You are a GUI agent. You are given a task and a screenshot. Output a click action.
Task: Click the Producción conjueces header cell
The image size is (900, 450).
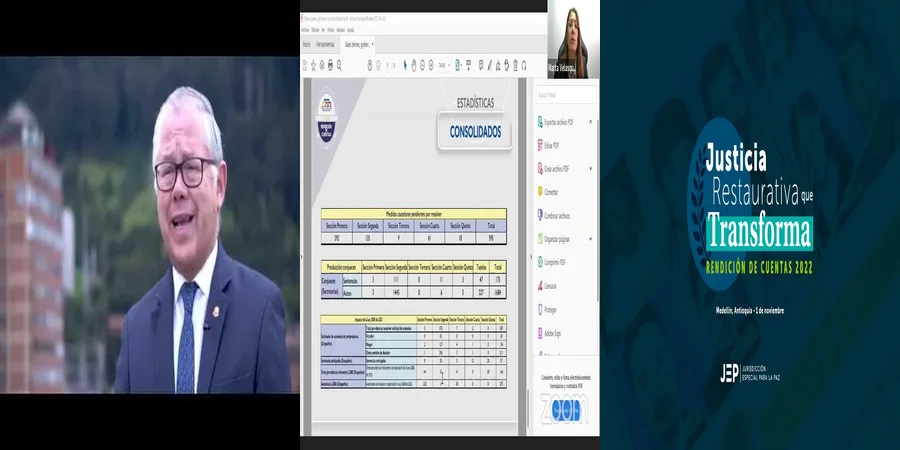(x=341, y=267)
